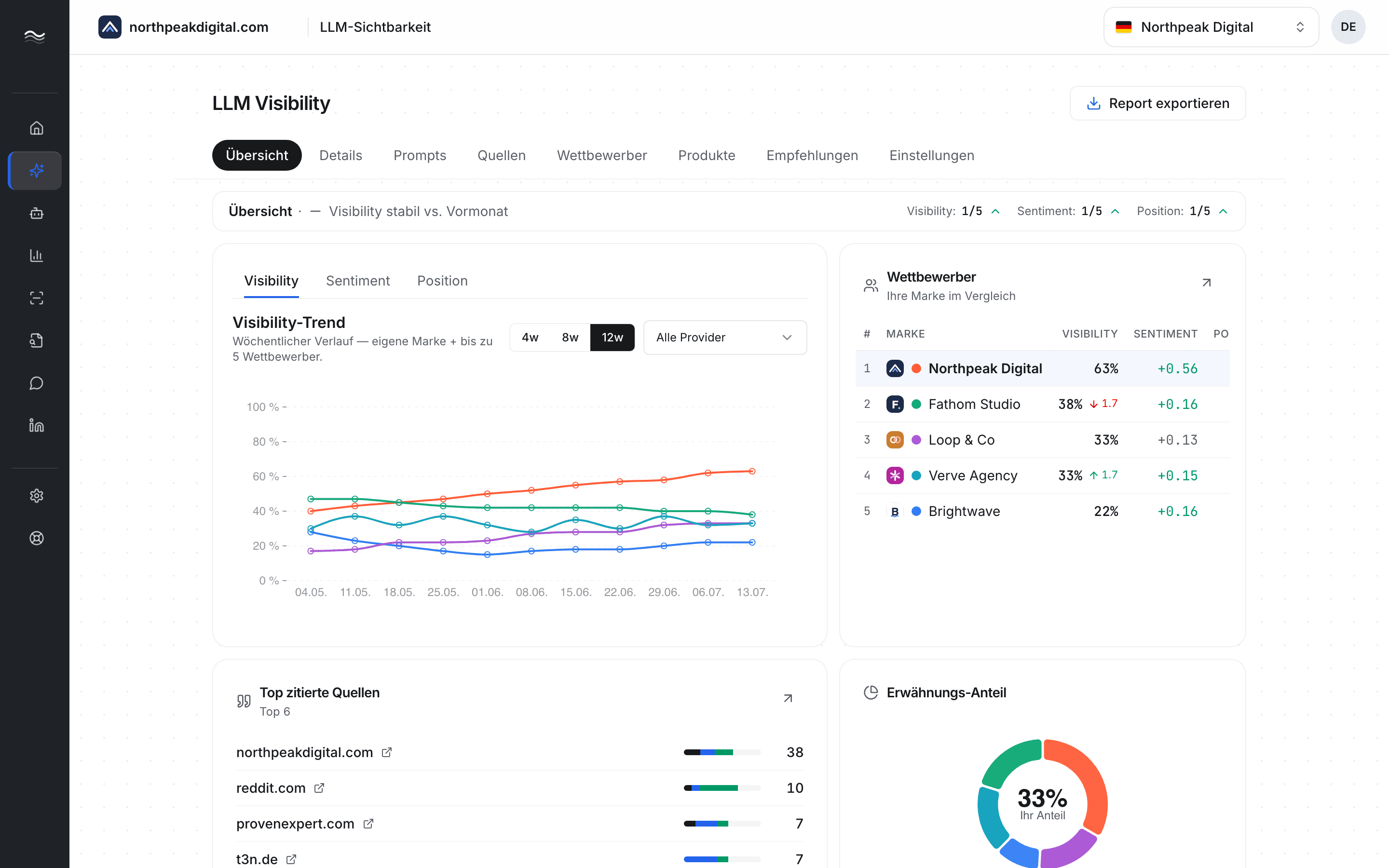1389x868 pixels.
Task: Click Report exportieren button
Action: click(1157, 103)
